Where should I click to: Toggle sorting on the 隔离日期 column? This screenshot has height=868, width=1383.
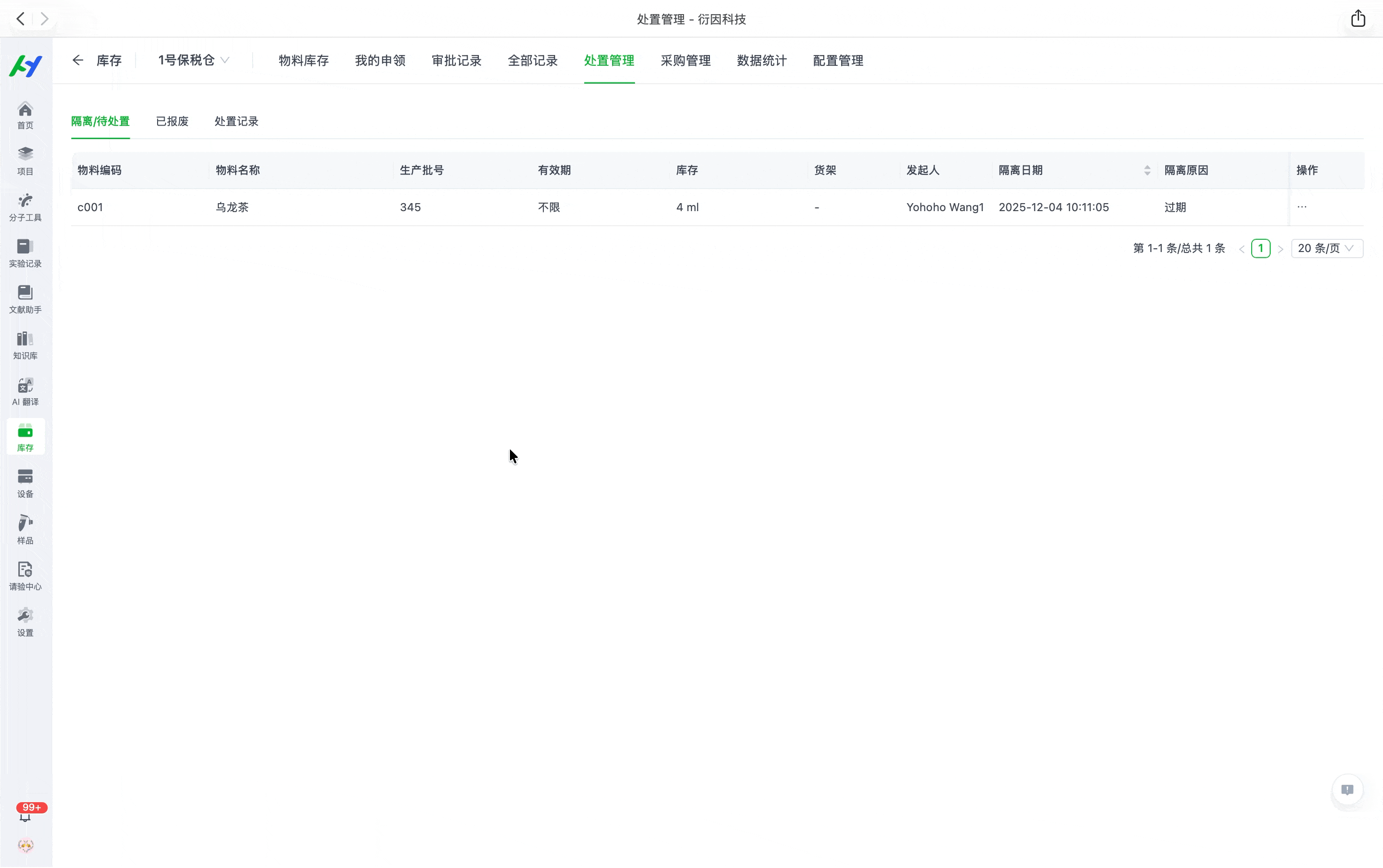(x=1147, y=170)
